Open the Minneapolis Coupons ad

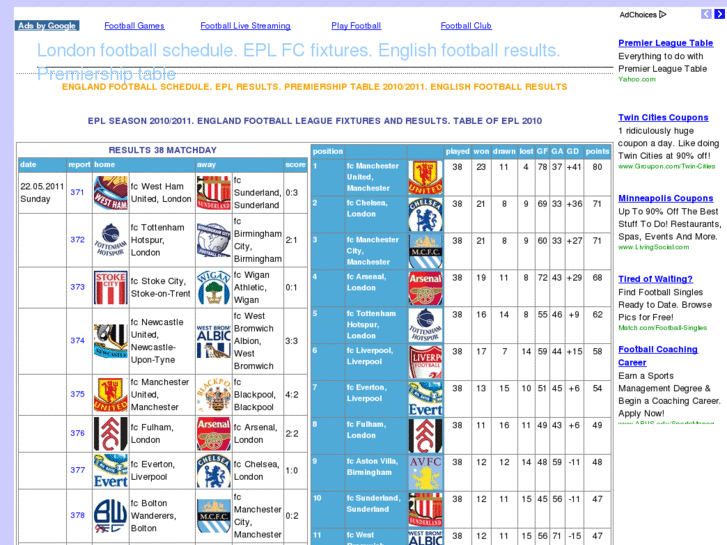665,199
